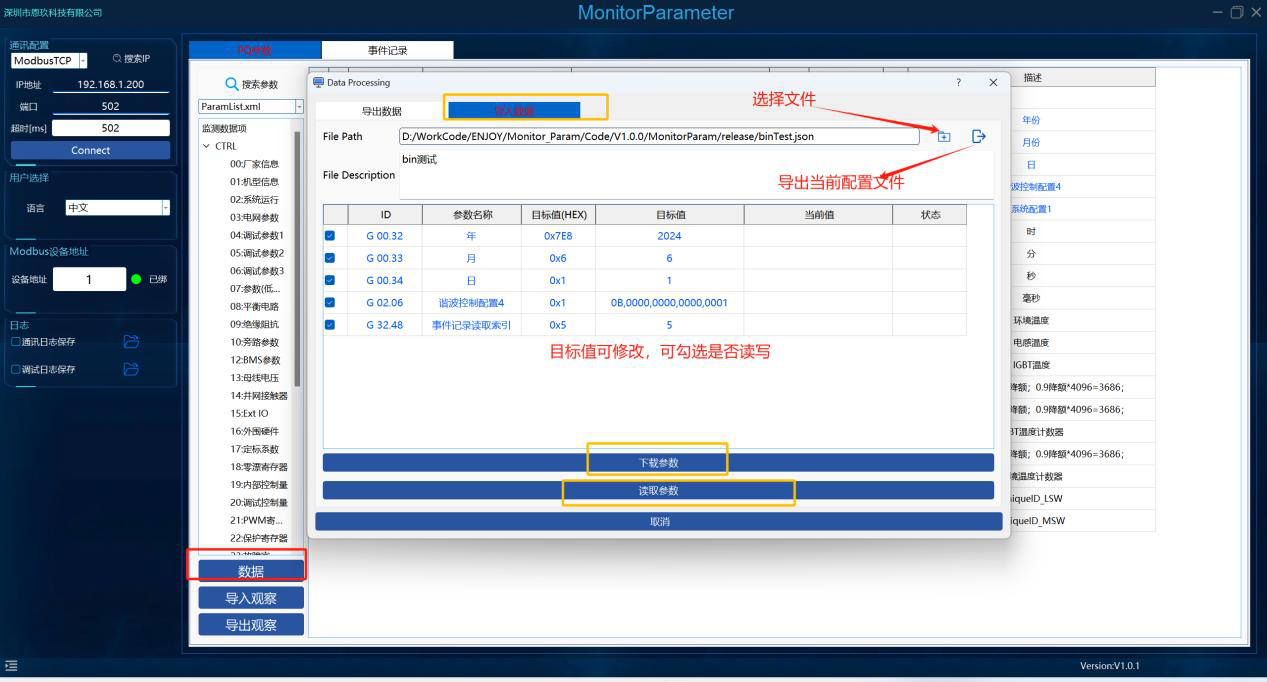
Task: Click the 导出观察 button
Action: (251, 625)
